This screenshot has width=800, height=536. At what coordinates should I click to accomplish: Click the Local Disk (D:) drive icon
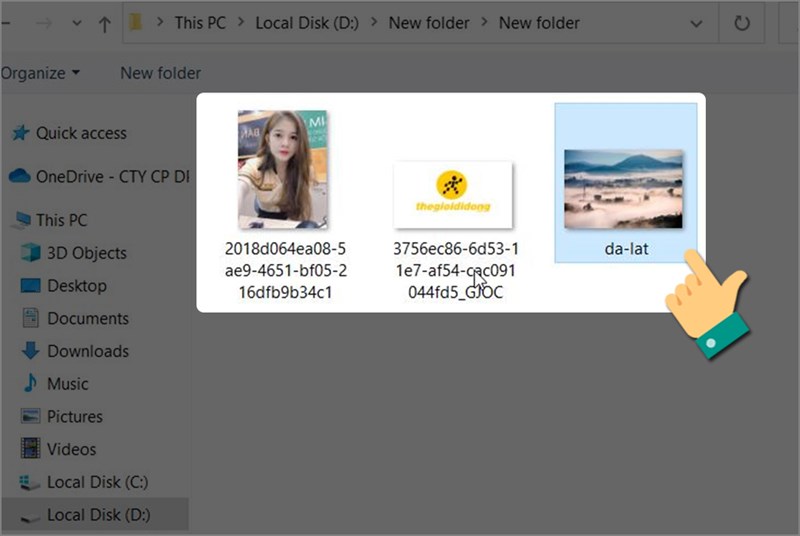[x=30, y=517]
